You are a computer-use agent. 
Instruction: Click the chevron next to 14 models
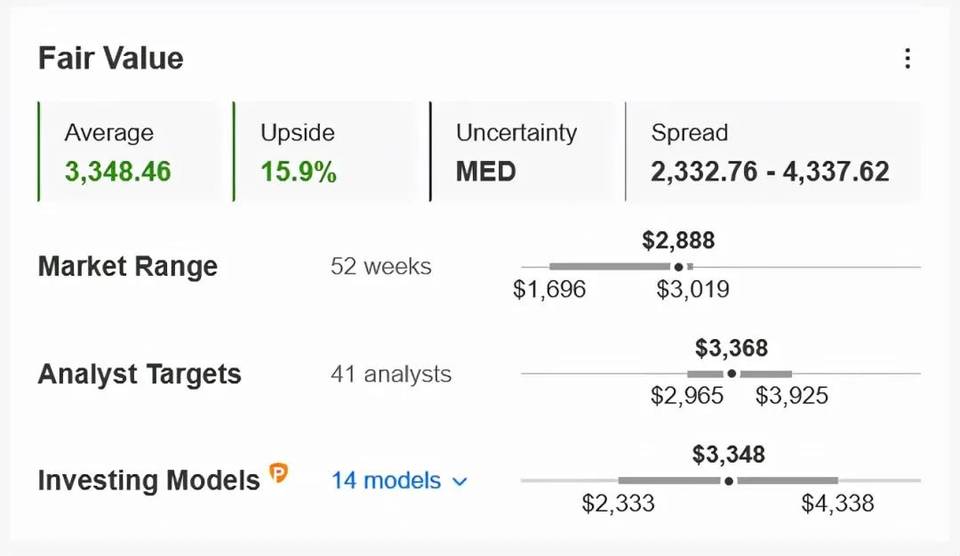(x=460, y=482)
